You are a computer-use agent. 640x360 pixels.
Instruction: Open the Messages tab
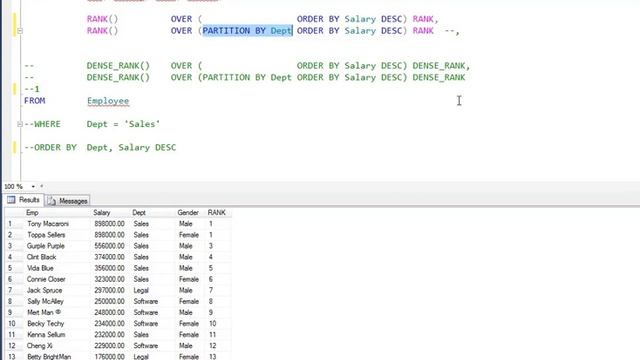coord(68,201)
